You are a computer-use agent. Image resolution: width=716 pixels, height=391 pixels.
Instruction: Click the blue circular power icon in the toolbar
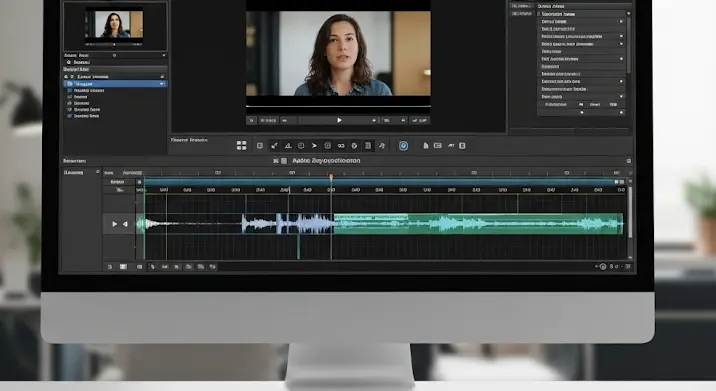pyautogui.click(x=403, y=146)
